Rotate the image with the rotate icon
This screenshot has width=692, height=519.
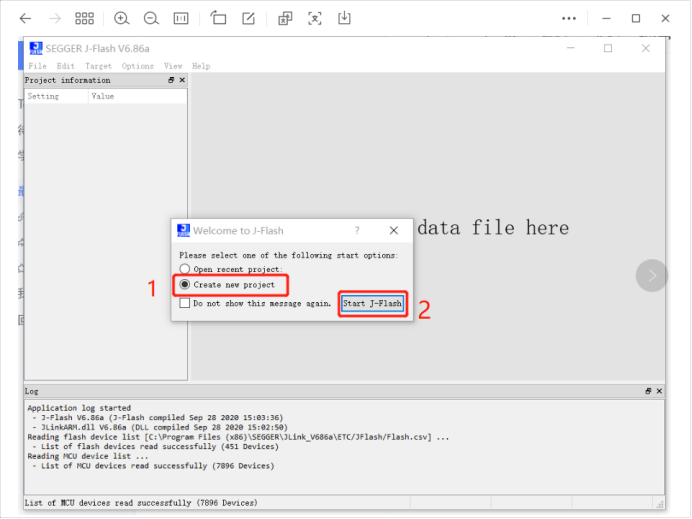(x=218, y=18)
